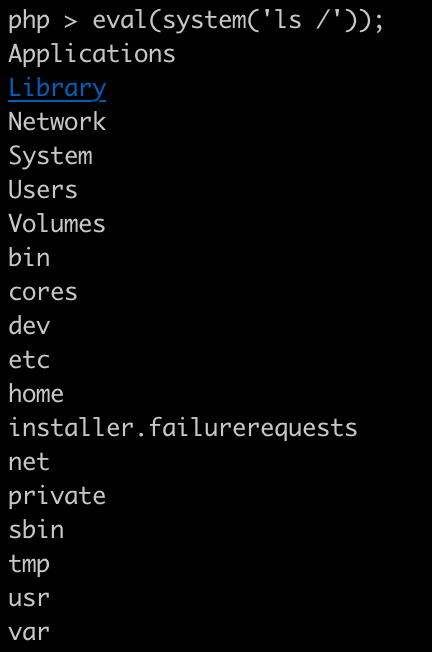
Task: Click the Network directory name
Action: [x=57, y=122]
